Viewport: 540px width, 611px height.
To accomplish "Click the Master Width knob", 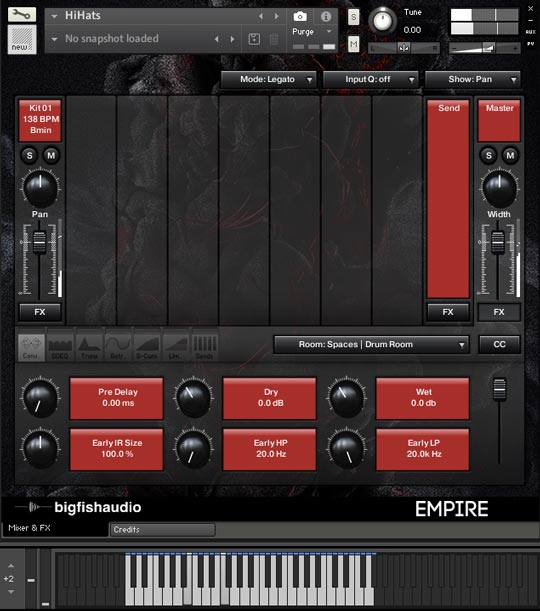I will tap(499, 188).
